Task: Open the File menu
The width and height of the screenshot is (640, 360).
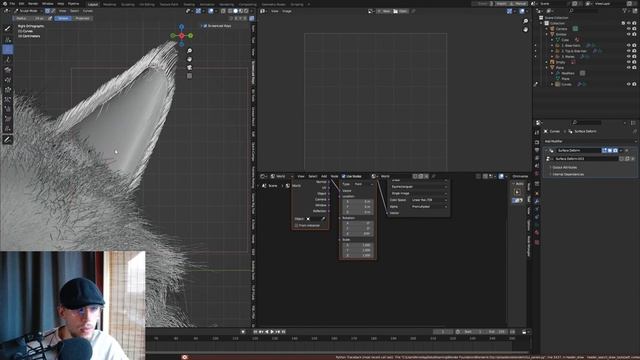Action: click(x=12, y=4)
